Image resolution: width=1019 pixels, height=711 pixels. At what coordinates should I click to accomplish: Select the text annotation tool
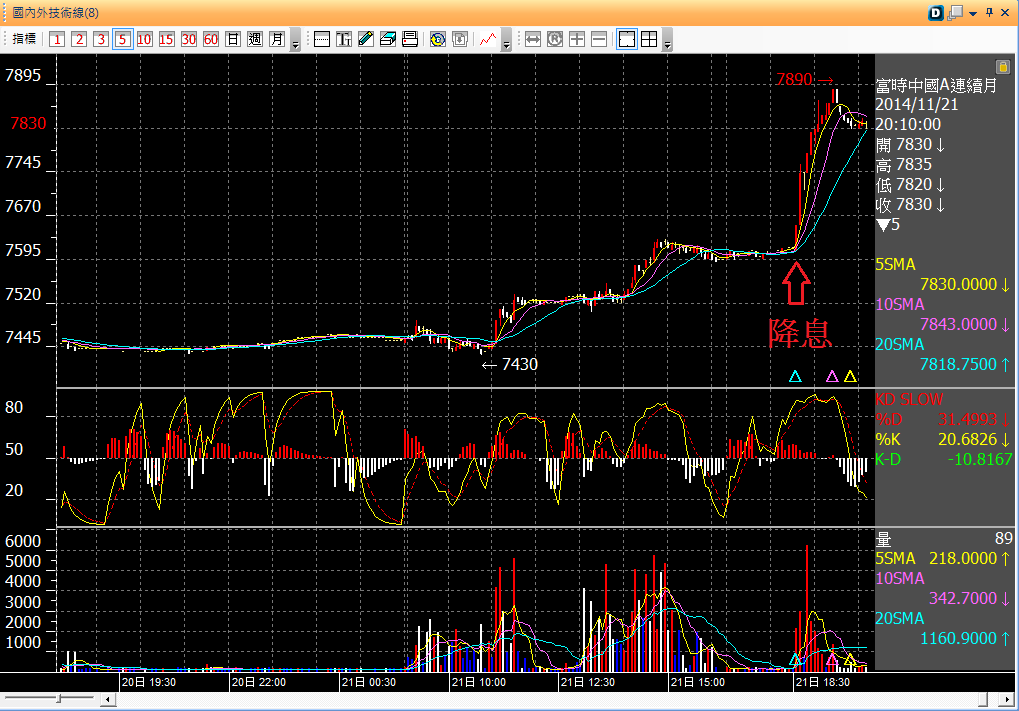(344, 40)
